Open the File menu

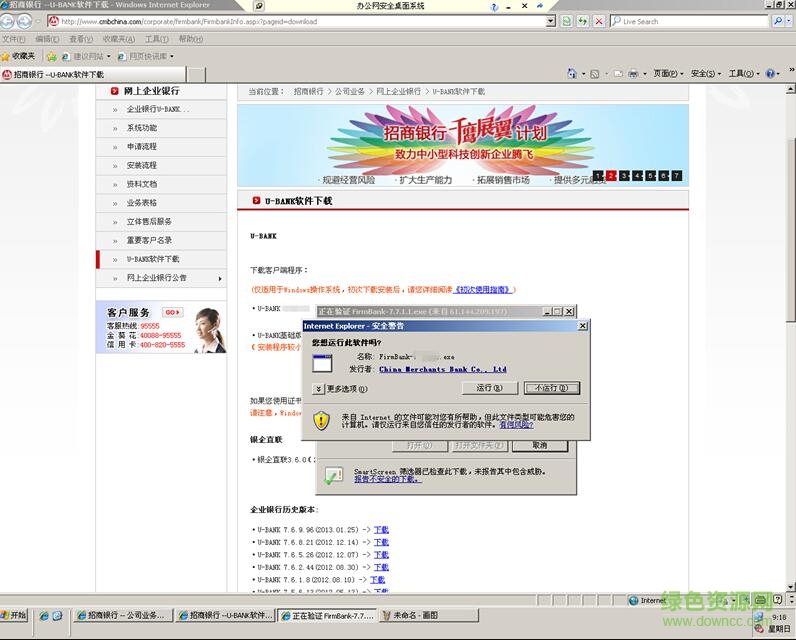click(13, 39)
